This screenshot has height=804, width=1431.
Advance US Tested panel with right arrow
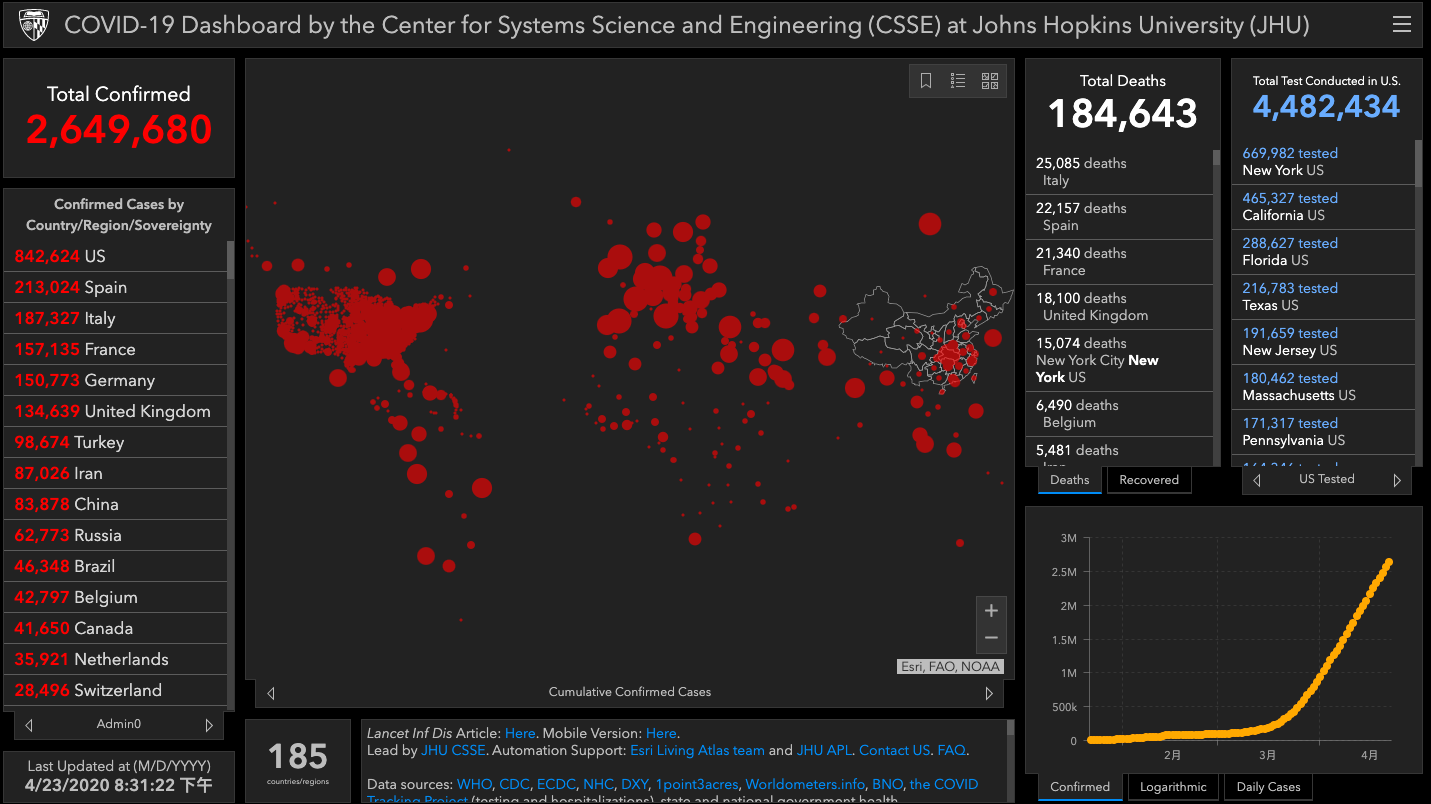click(1397, 480)
